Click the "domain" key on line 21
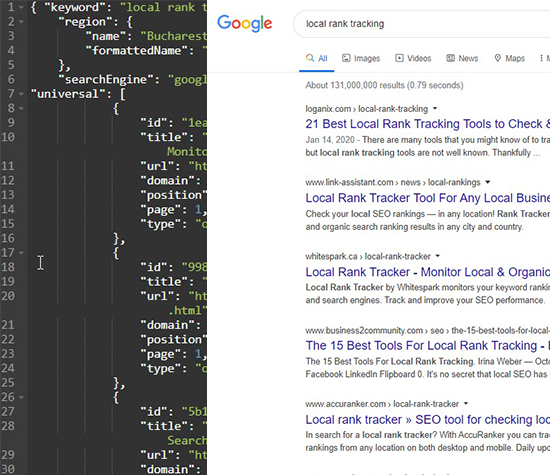 [x=167, y=325]
